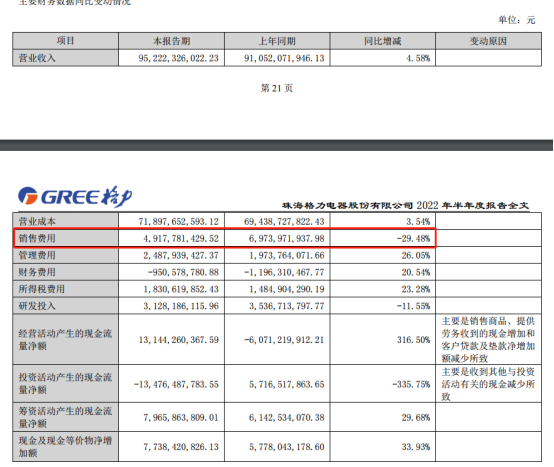Click the 研发投入 row label

[37, 306]
